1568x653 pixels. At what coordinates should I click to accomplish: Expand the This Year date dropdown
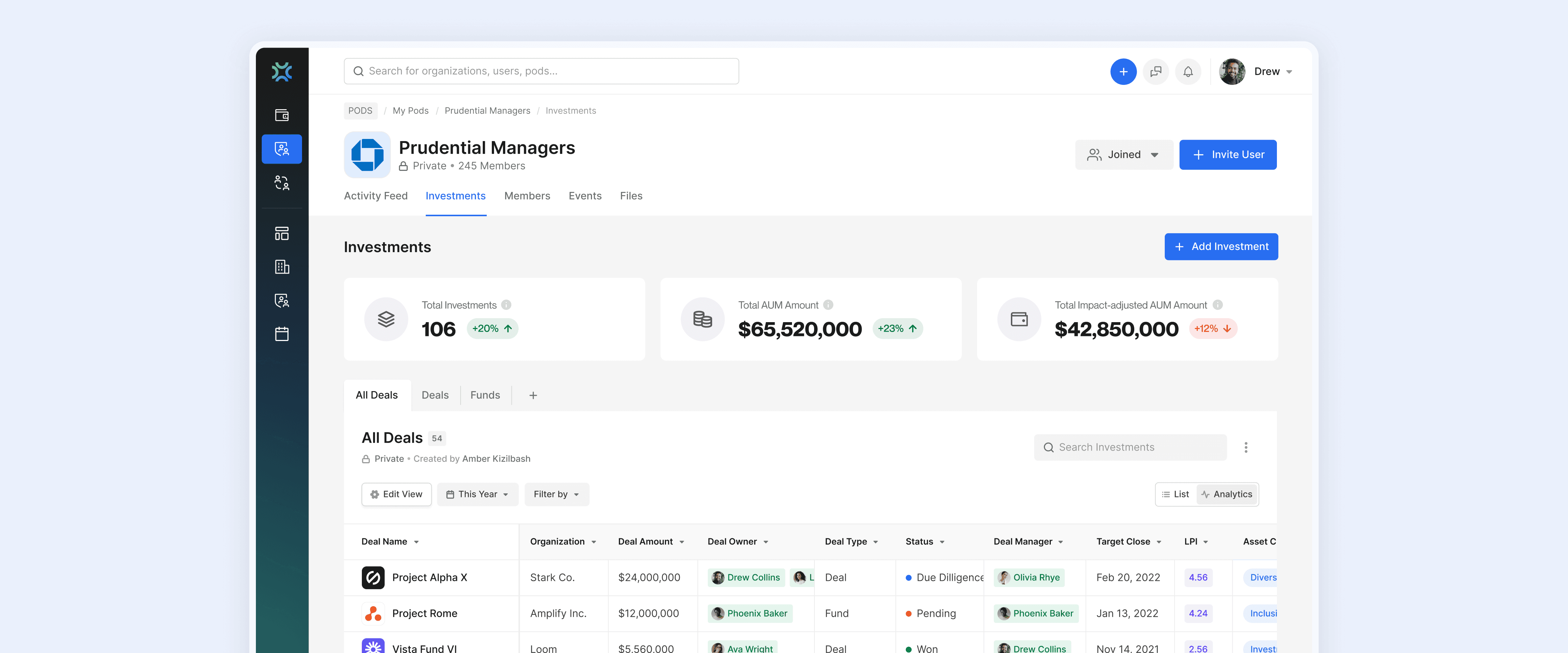[x=477, y=494]
